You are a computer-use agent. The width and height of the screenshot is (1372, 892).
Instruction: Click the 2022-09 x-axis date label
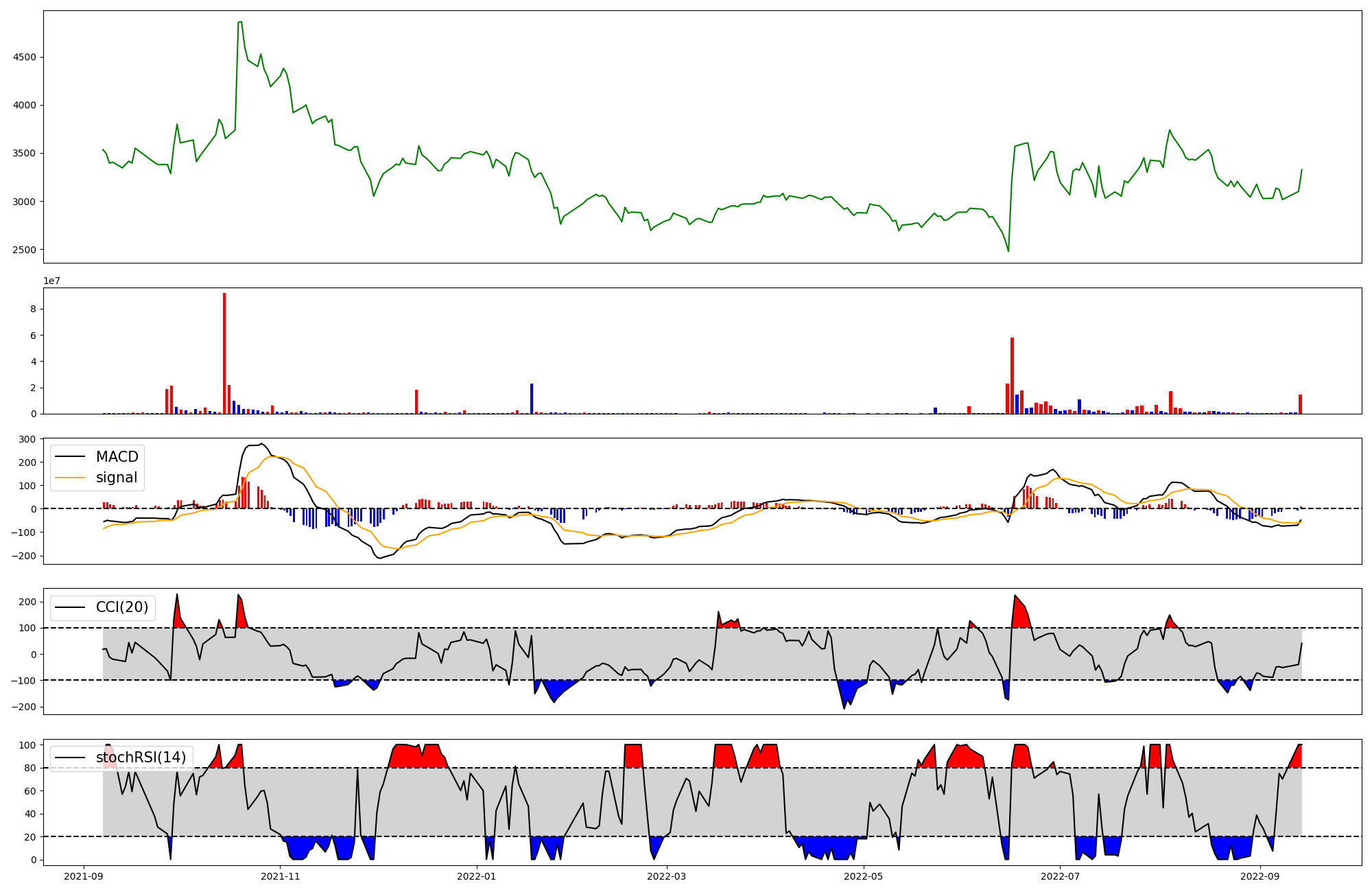[1260, 876]
